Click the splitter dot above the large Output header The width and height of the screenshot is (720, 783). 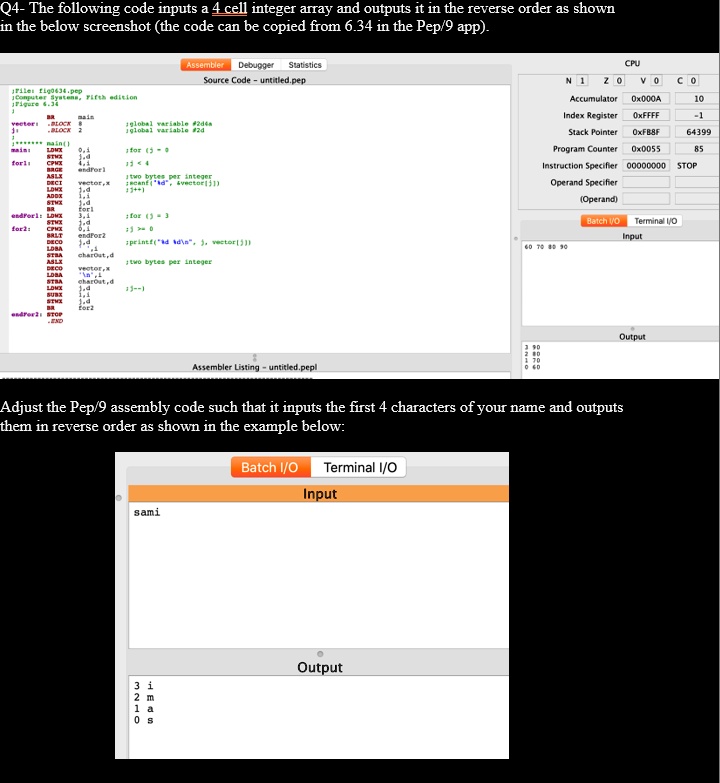pos(320,654)
